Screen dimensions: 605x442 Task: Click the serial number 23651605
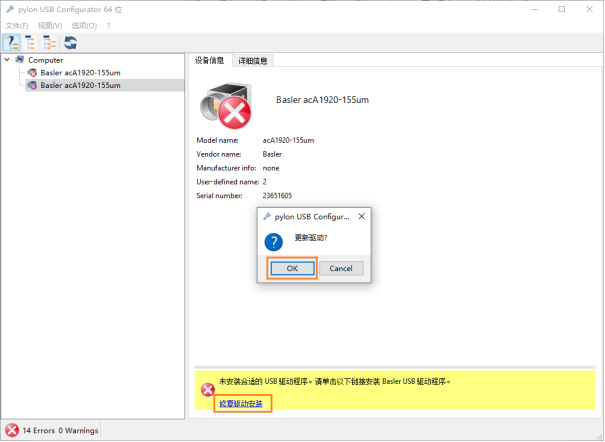click(277, 196)
